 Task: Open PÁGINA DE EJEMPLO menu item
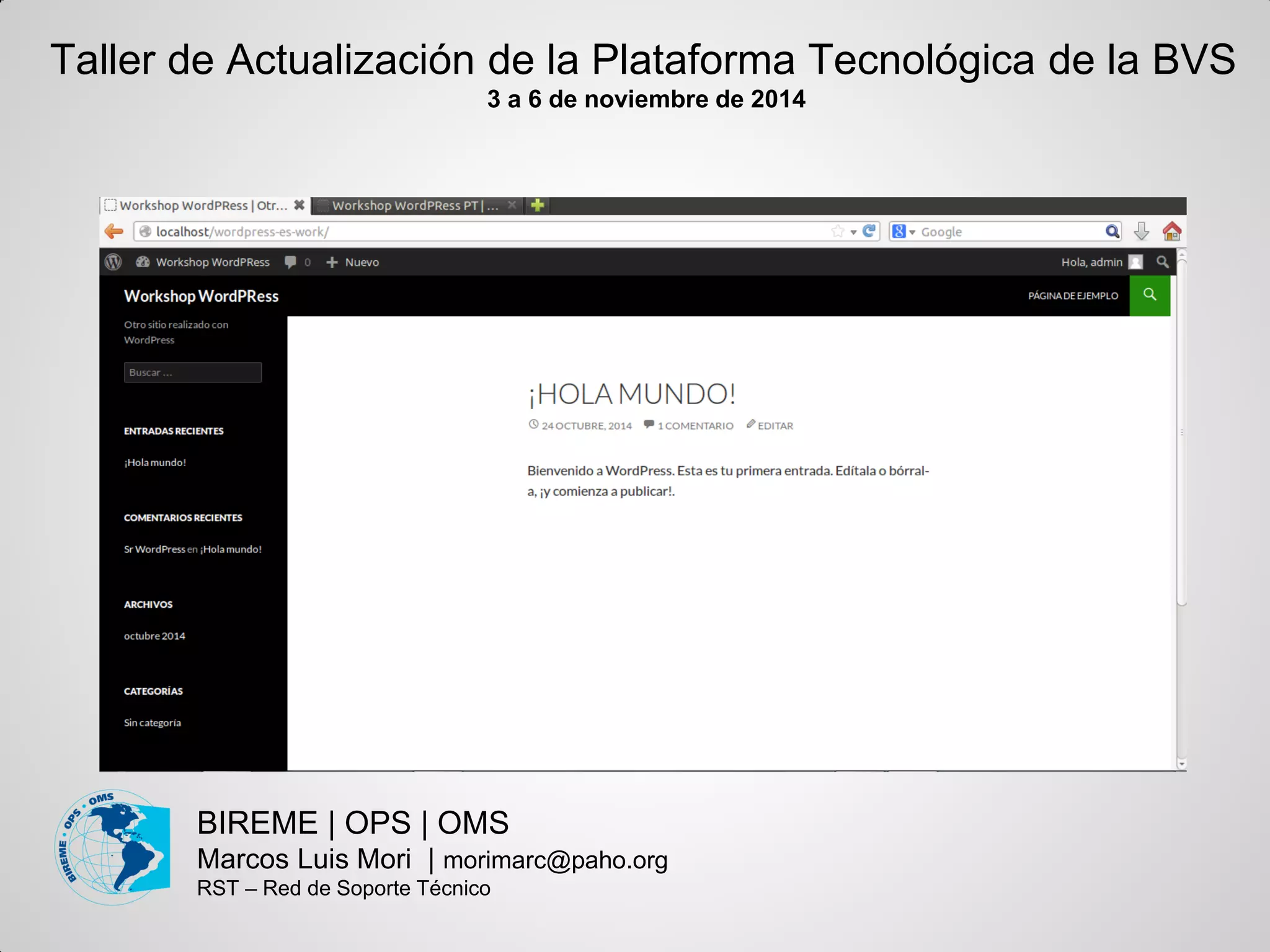coord(1073,296)
